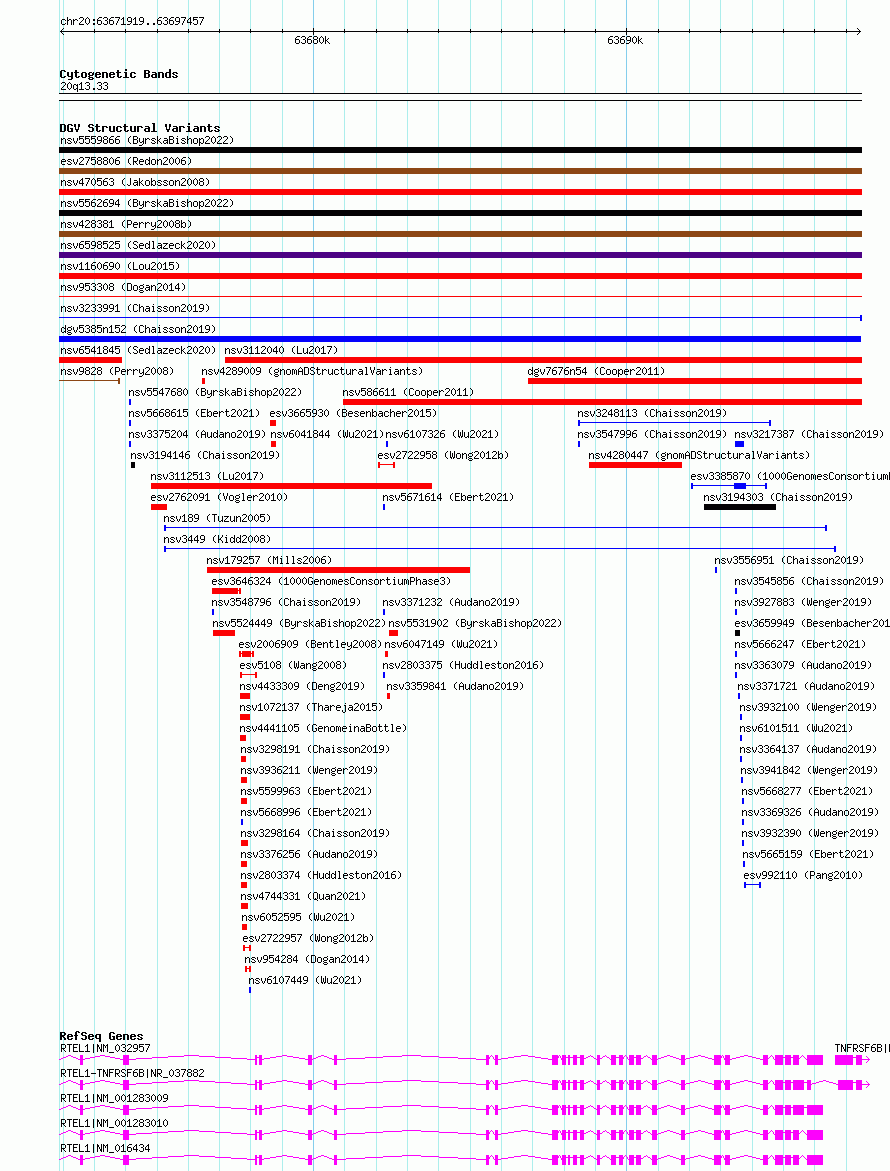Click the 63690k ruler position label
This screenshot has width=890, height=1171.
625,40
